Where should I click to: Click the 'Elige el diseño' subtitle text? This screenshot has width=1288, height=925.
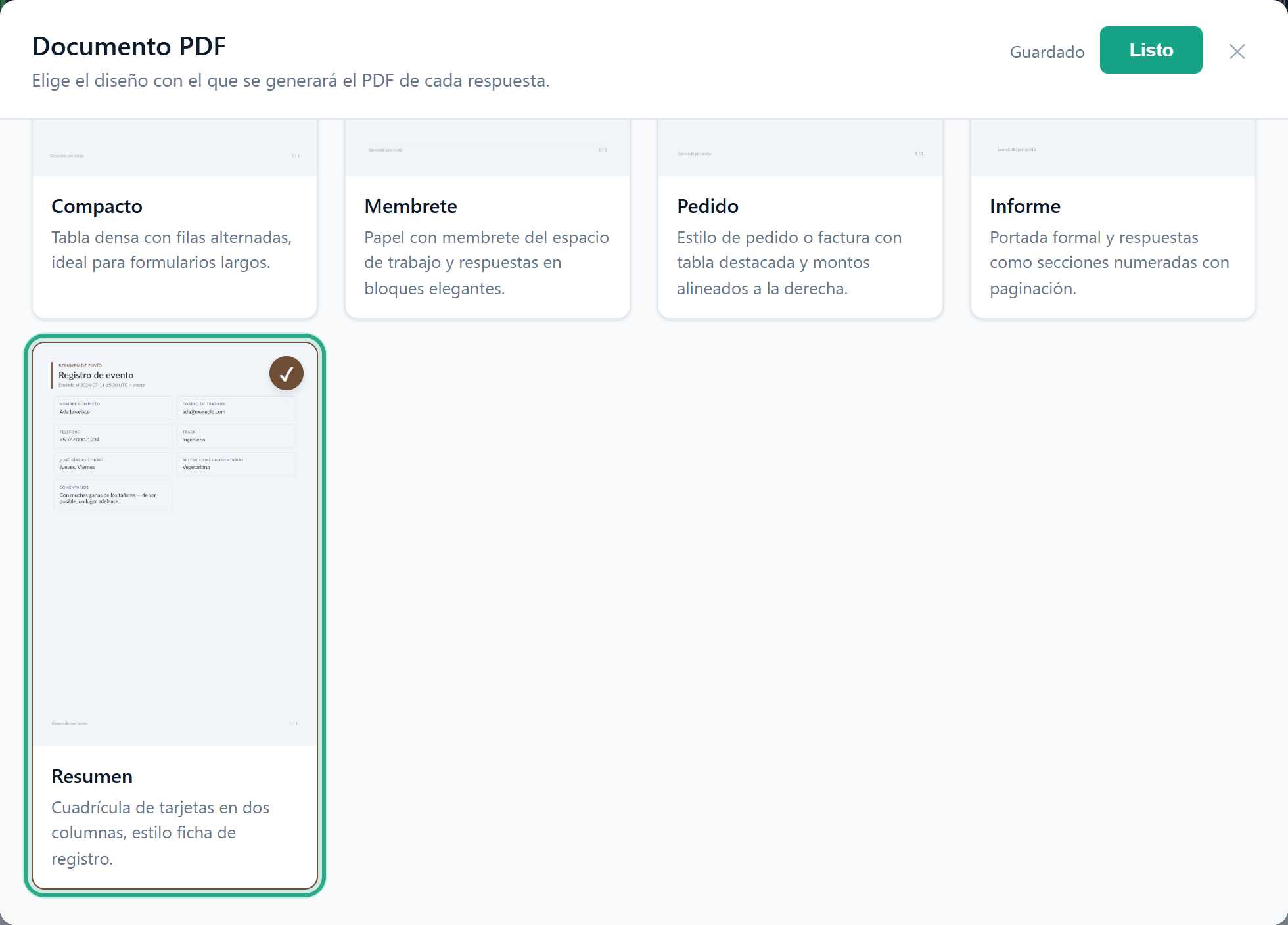[x=290, y=81]
